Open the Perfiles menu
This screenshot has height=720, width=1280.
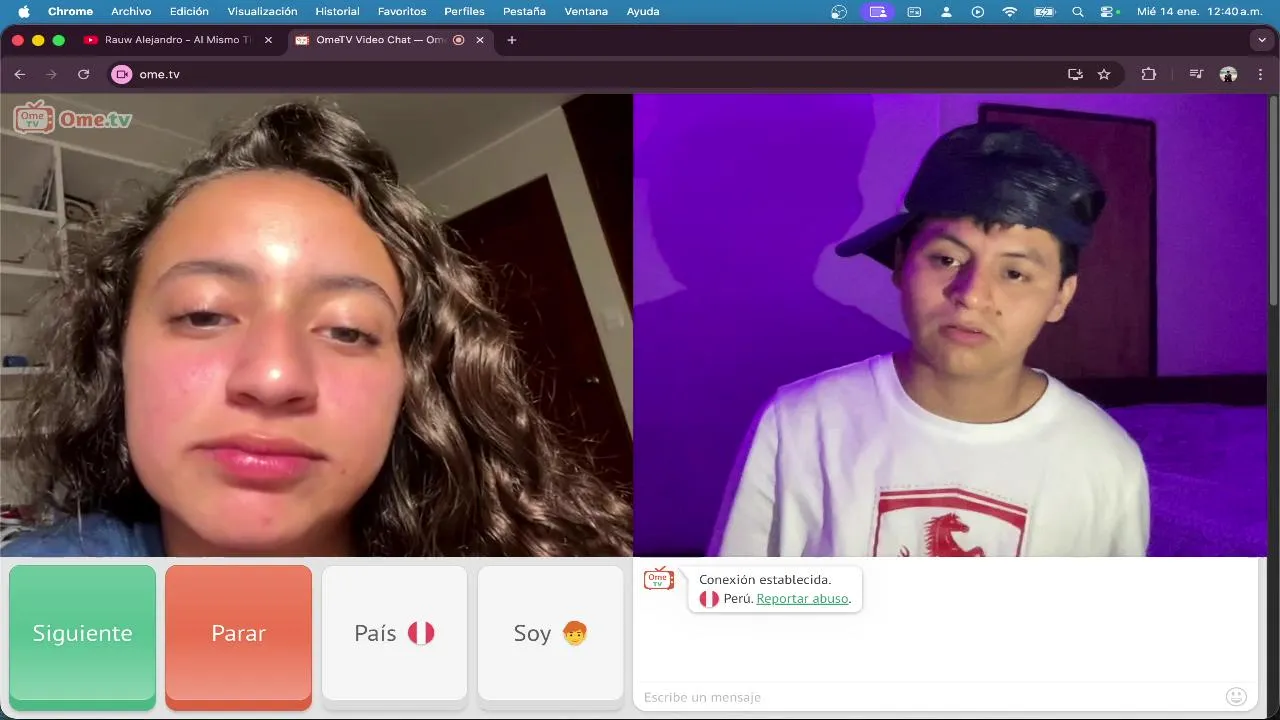click(x=464, y=12)
